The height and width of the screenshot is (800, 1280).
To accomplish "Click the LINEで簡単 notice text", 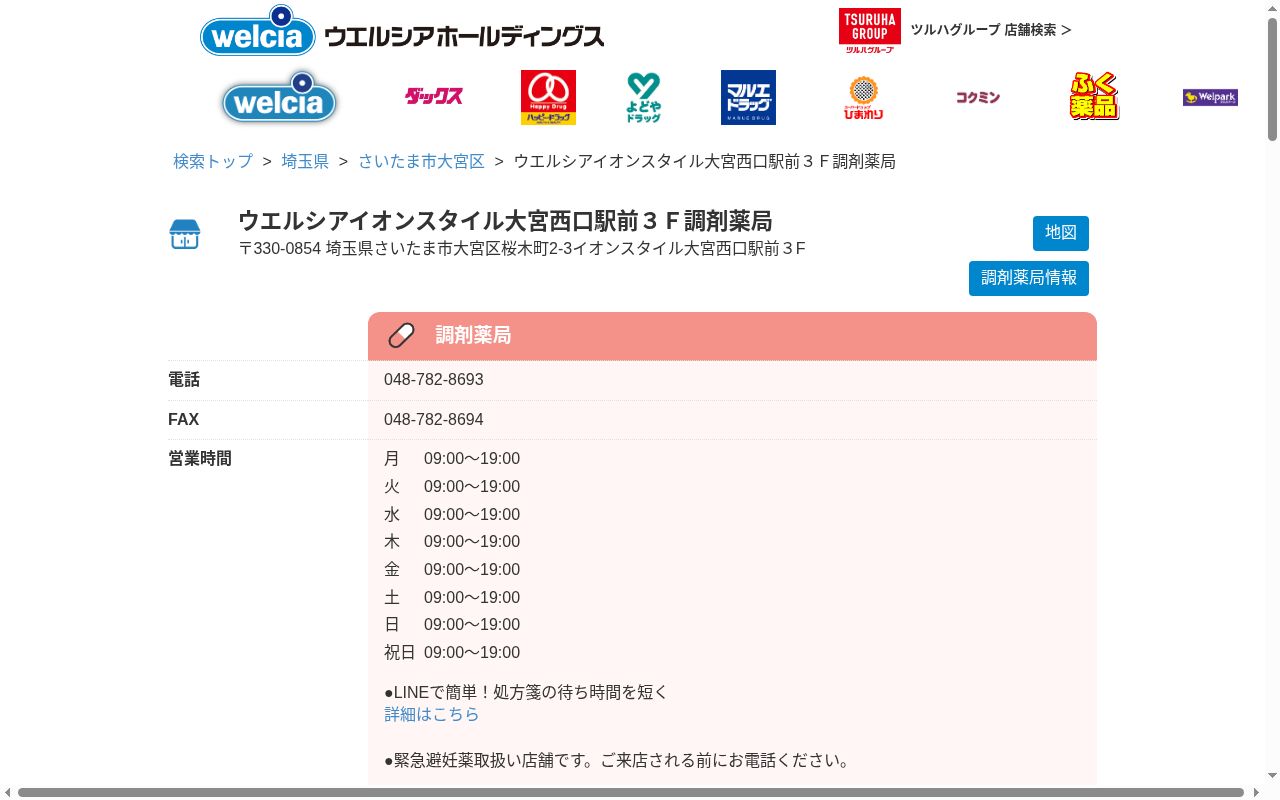I will point(526,692).
